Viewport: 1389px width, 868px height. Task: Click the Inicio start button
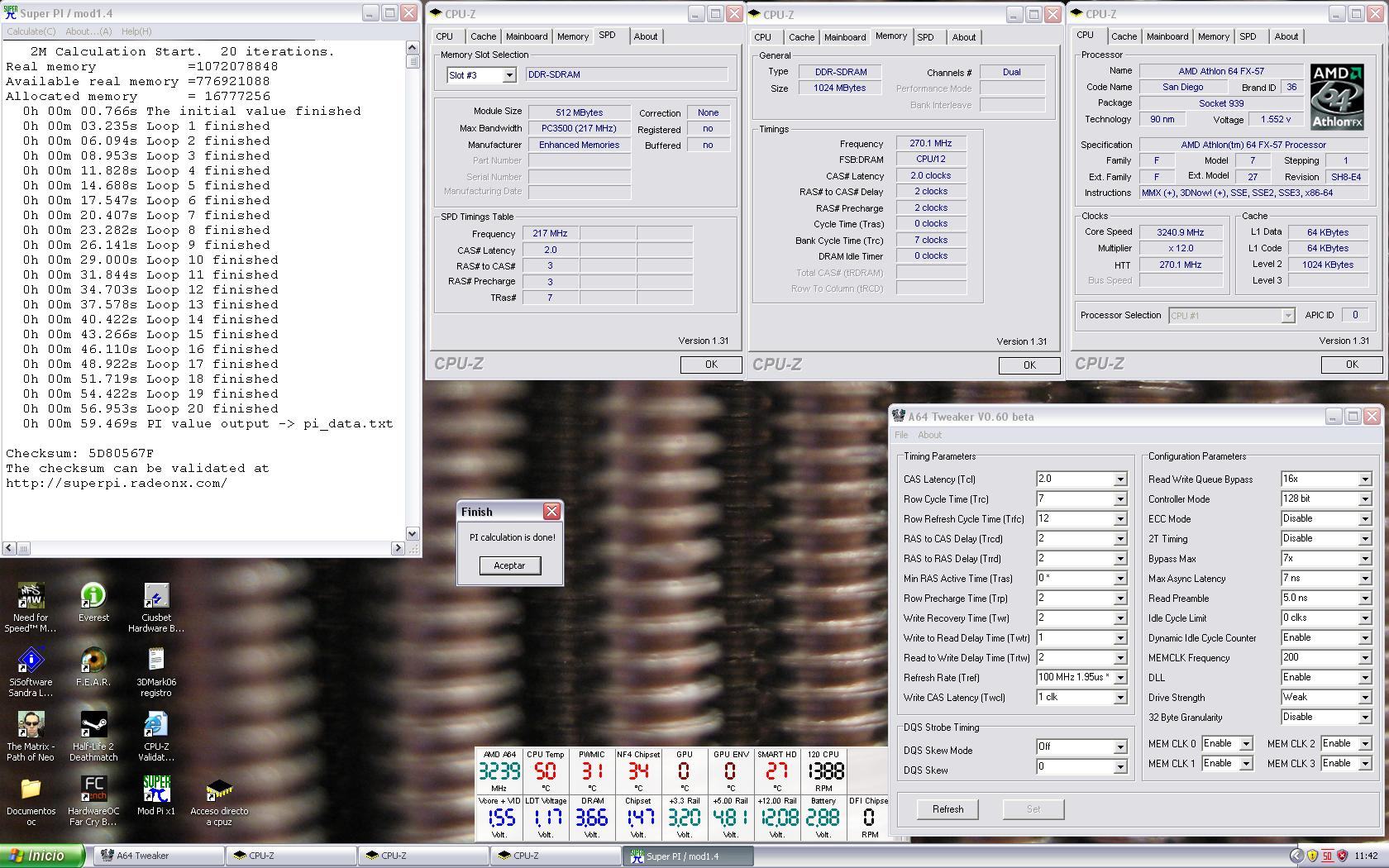43,856
